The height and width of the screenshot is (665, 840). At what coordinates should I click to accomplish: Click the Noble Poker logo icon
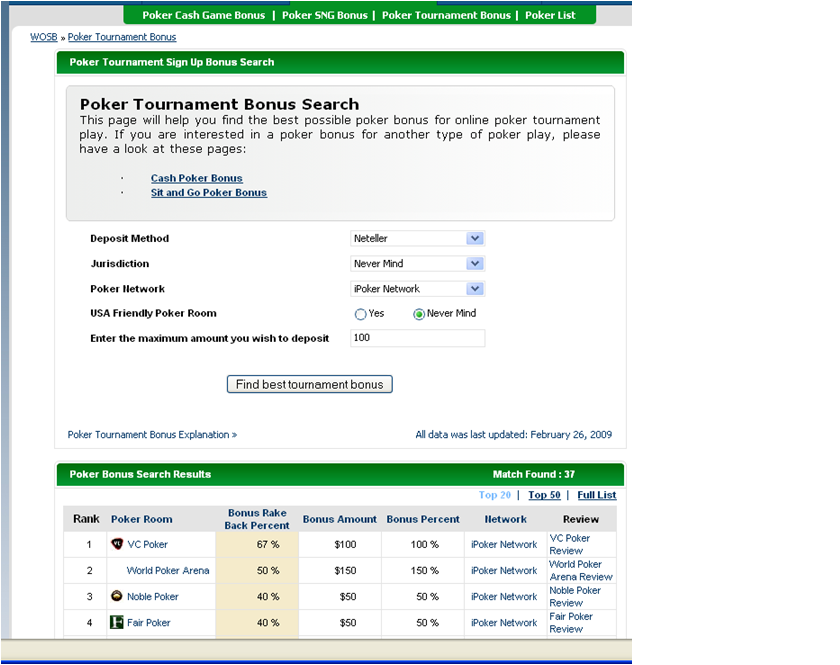pos(116,596)
